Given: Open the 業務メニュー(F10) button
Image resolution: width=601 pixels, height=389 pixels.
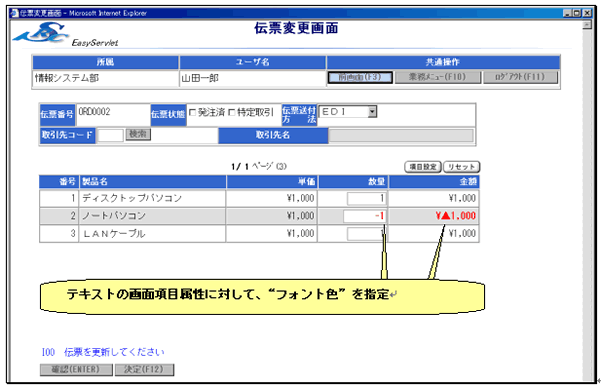Looking at the screenshot, I should click(x=437, y=77).
